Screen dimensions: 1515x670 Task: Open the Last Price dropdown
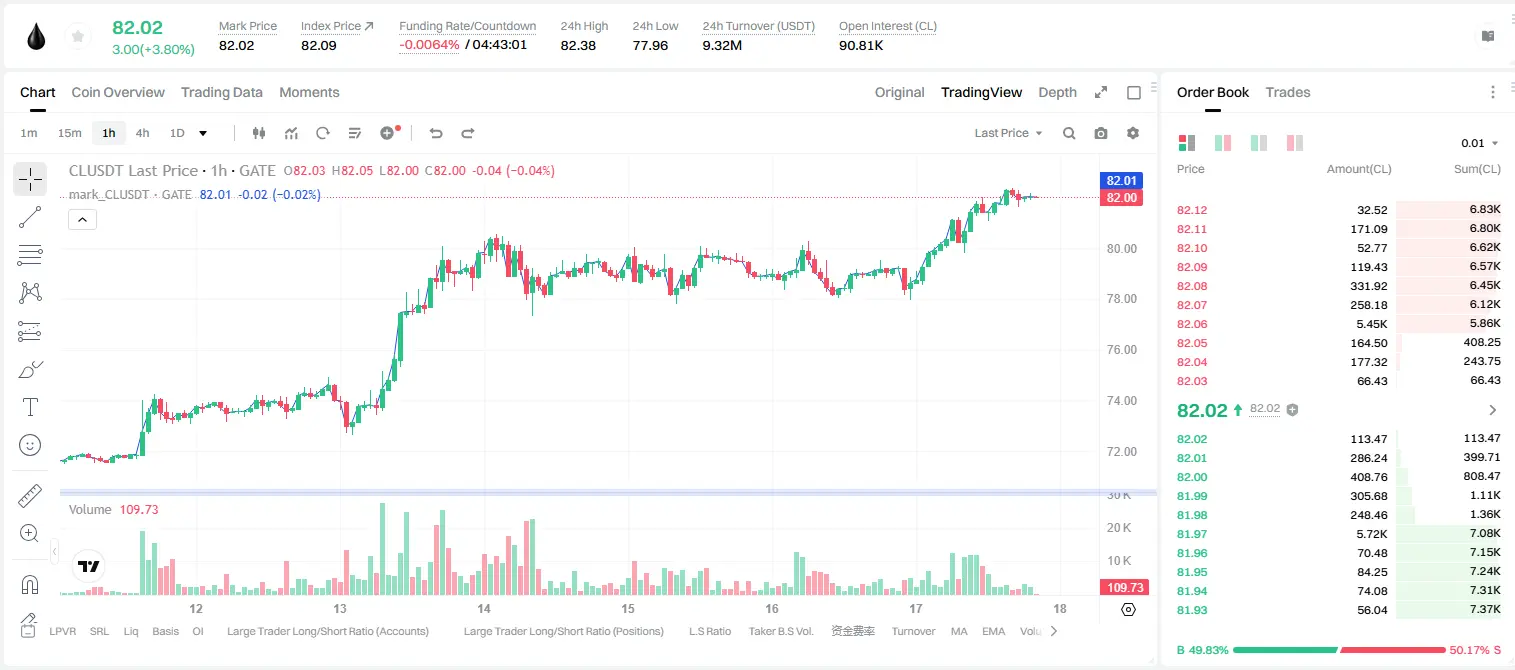pos(1008,133)
